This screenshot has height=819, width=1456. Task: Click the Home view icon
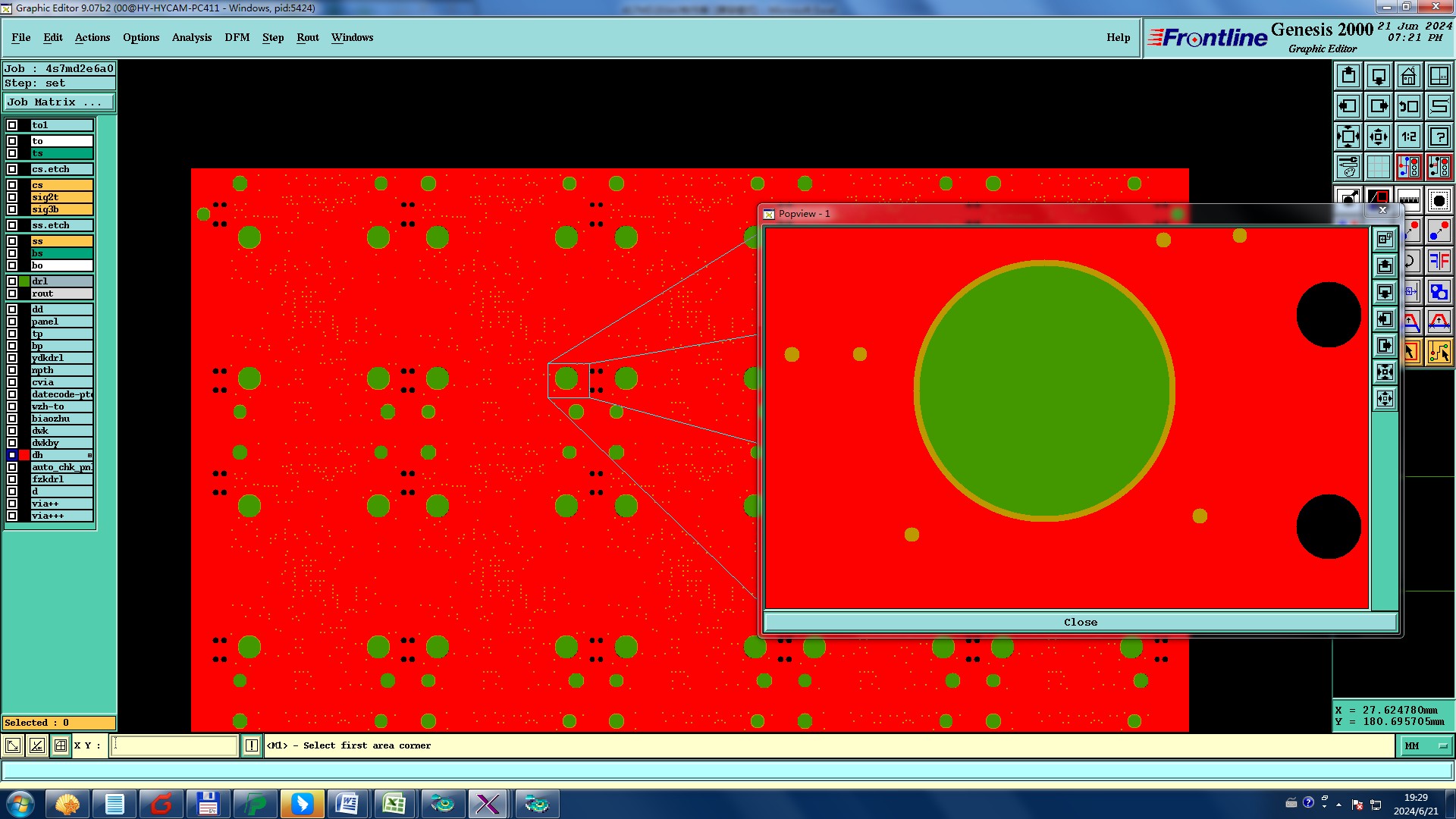point(1408,76)
